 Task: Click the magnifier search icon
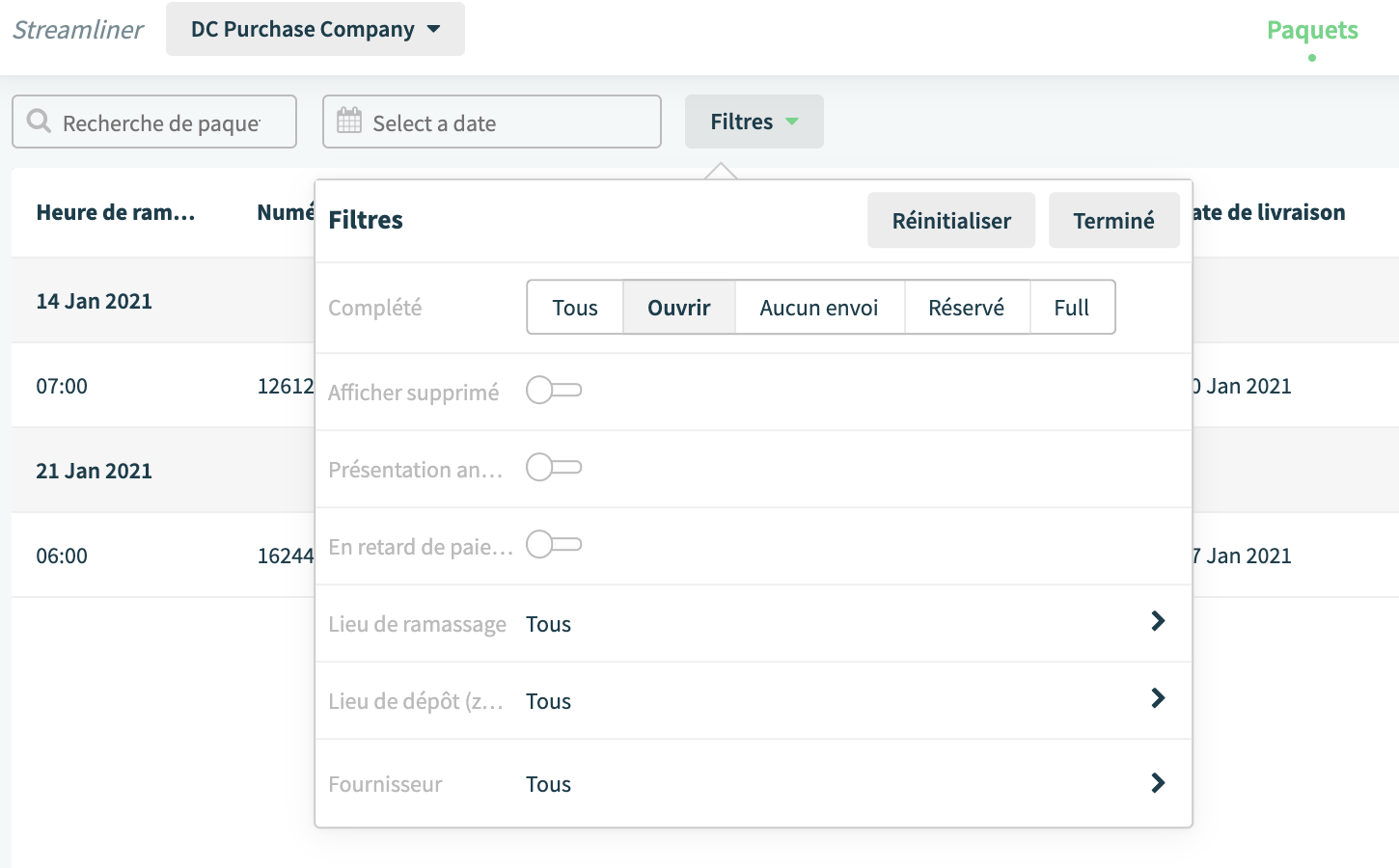39,122
